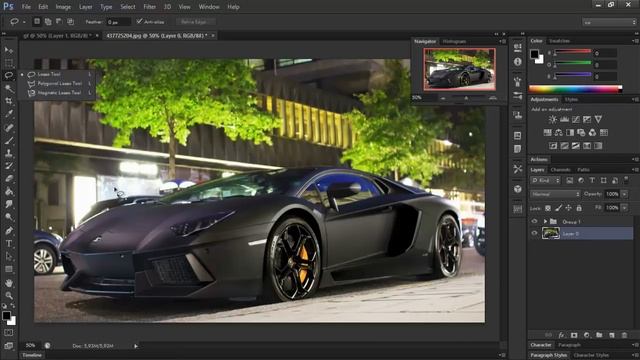This screenshot has height=360, width=640.
Task: Select the Dodge tool
Action: 9,217
